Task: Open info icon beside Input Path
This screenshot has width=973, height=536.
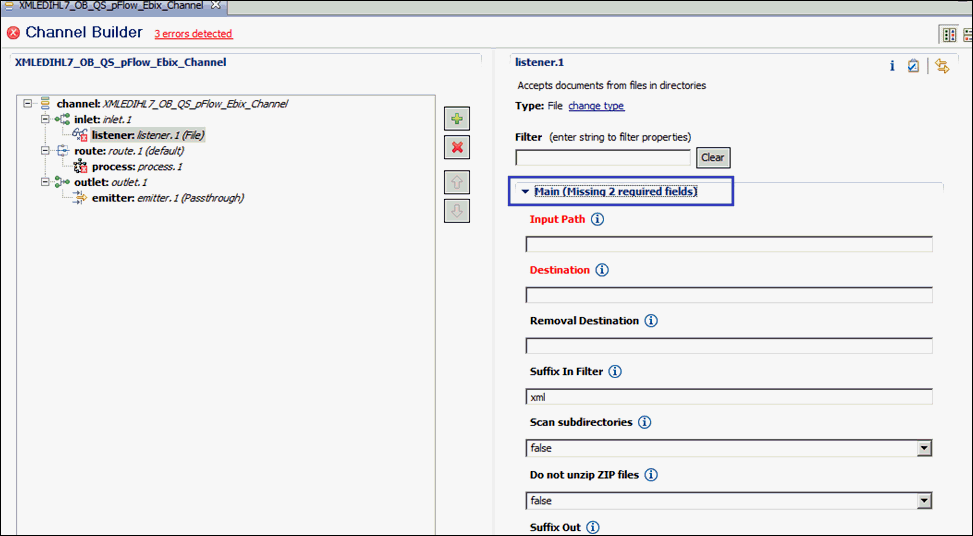Action: click(x=597, y=219)
